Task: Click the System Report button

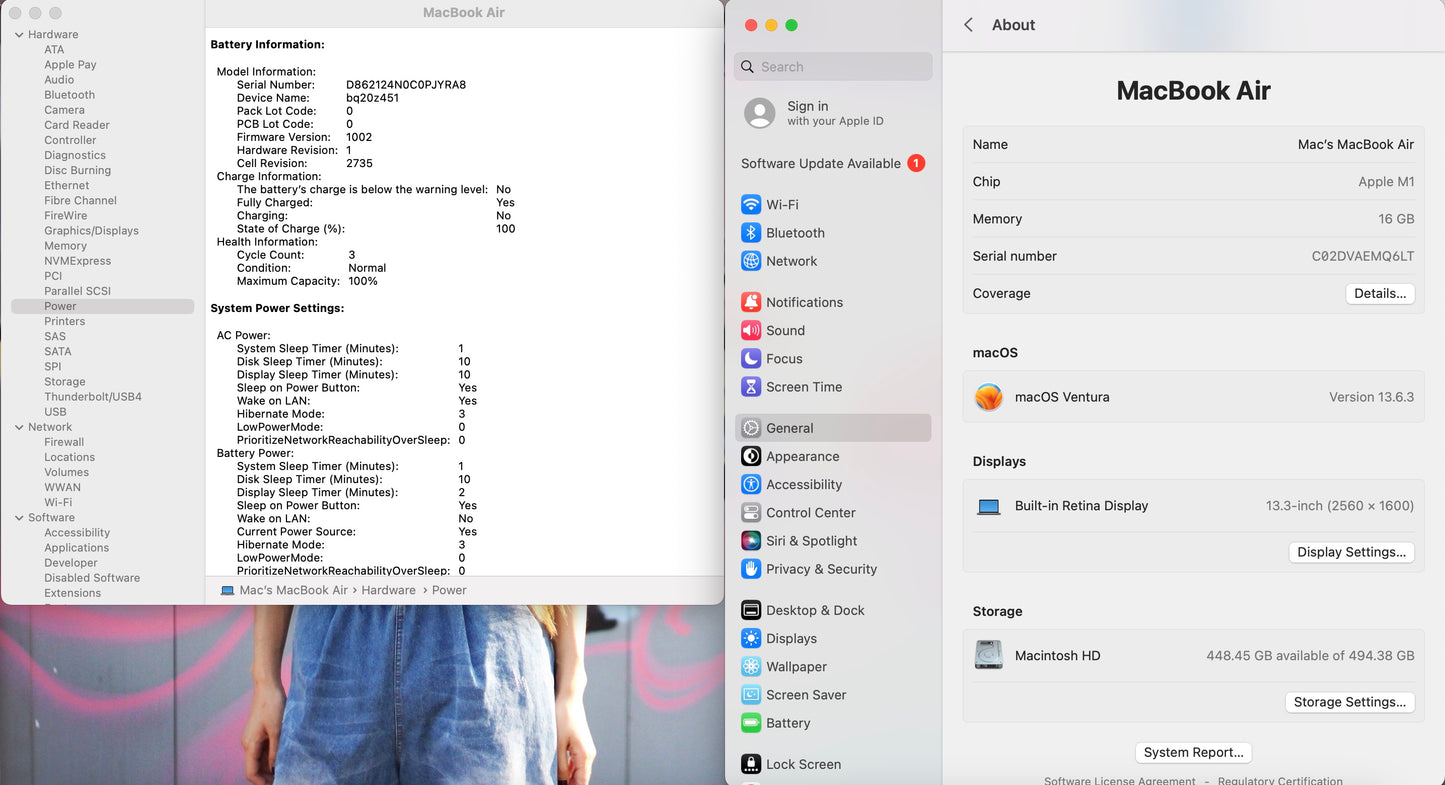Action: coord(1193,753)
